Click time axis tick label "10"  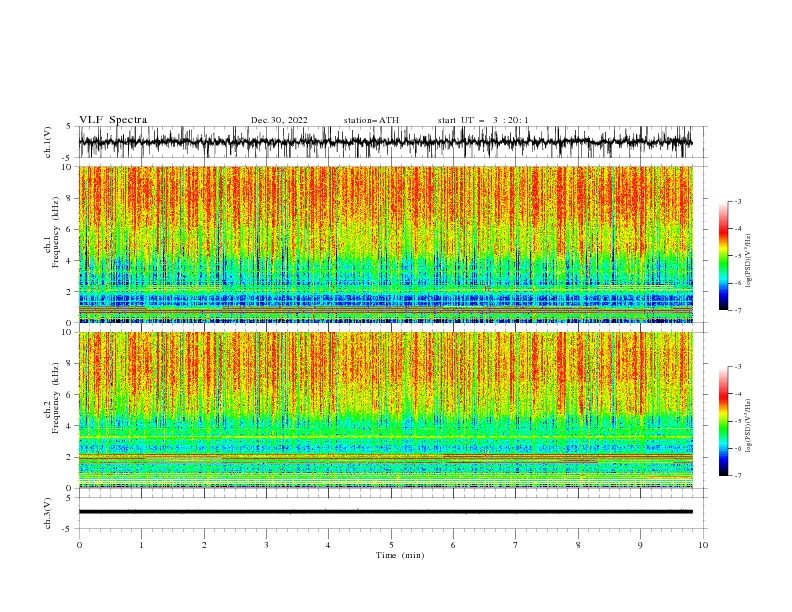[x=703, y=545]
